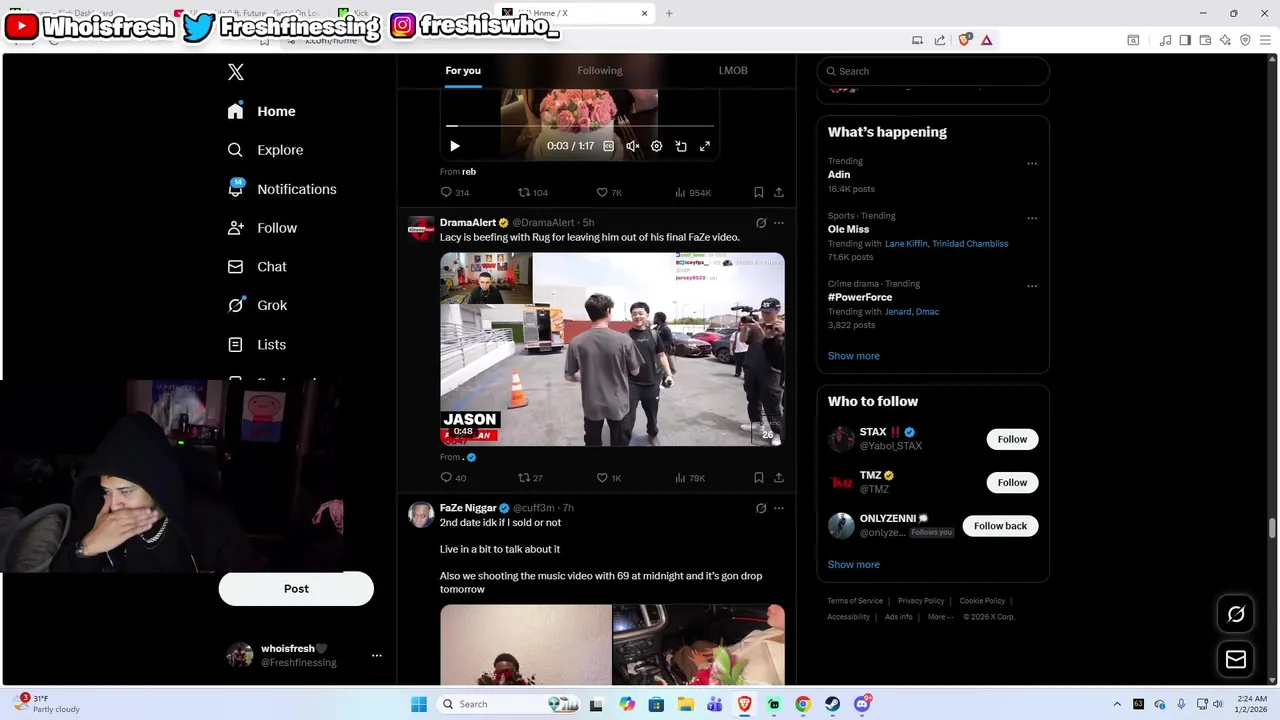Screen dimensions: 1280x720
Task: Share the DramaAlert post
Action: coord(779,478)
